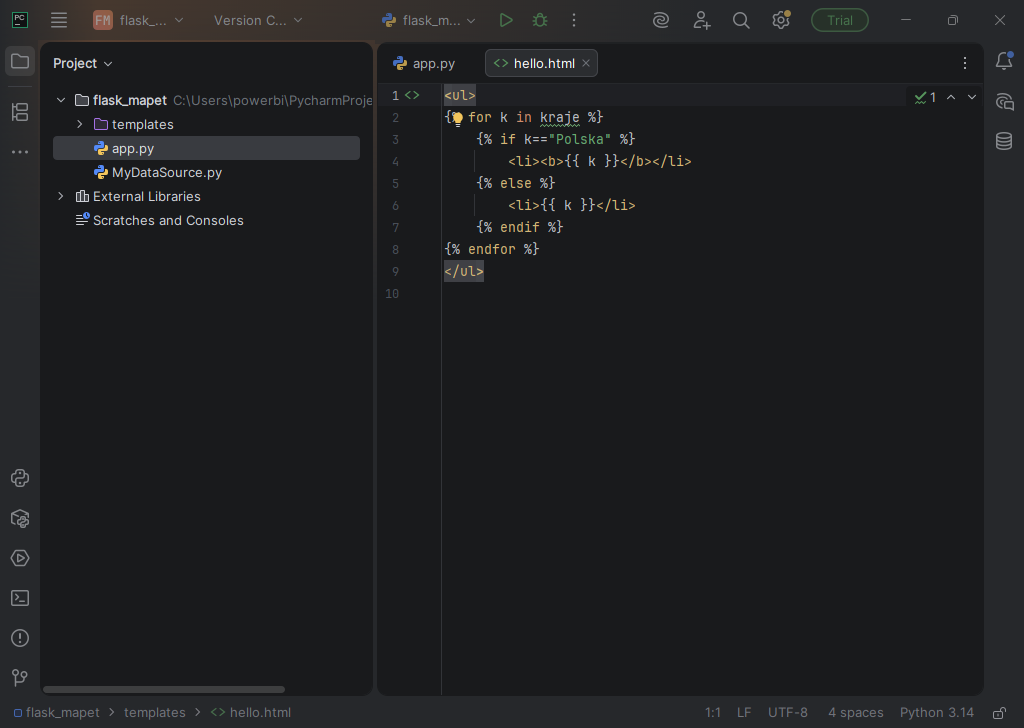Click Project panel horizontal scrollbar
This screenshot has width=1024, height=728.
[x=163, y=689]
